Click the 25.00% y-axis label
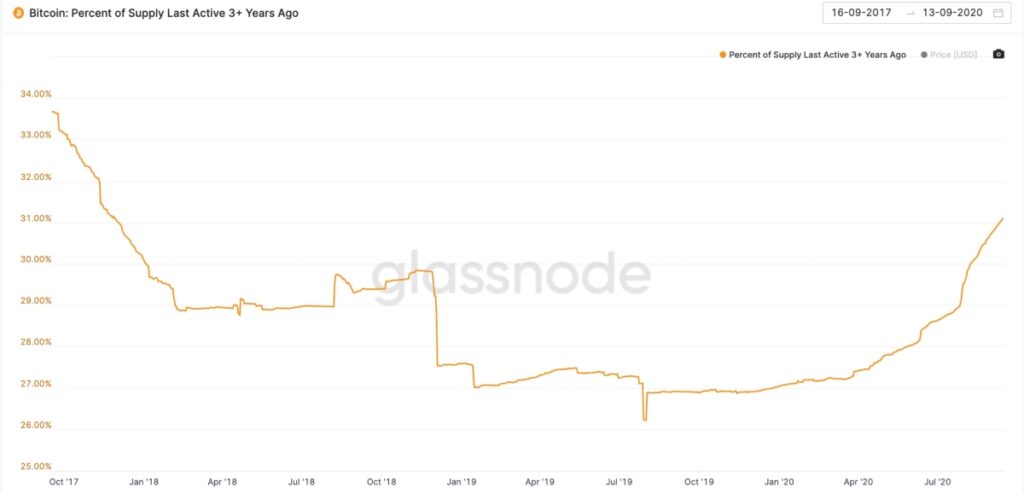 pos(36,467)
